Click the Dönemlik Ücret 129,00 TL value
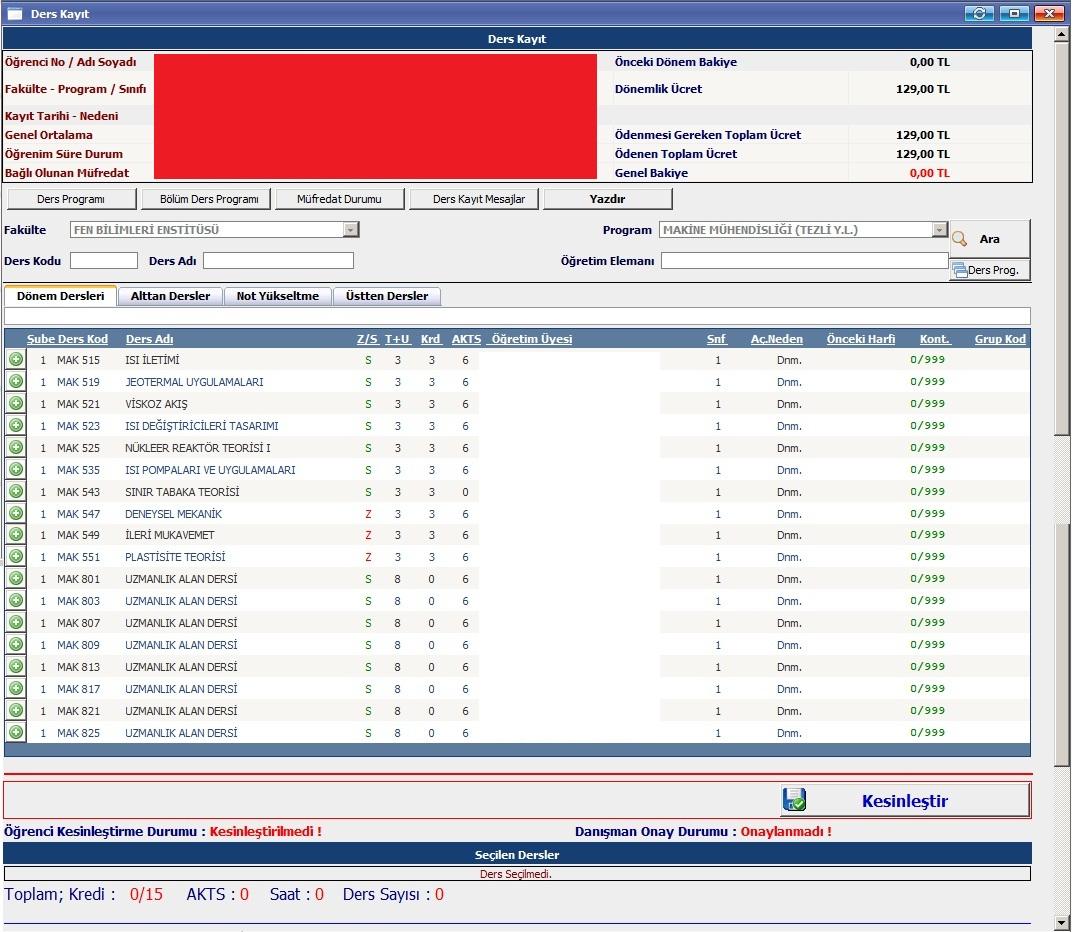Viewport: 1074px width, 932px height. (x=923, y=89)
